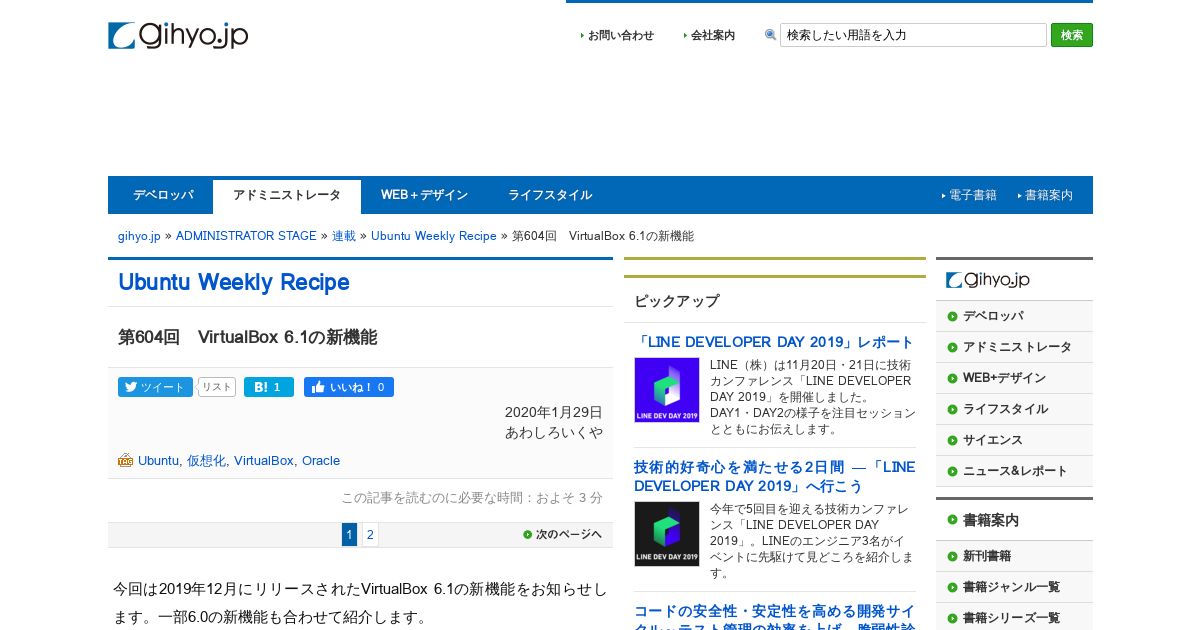The width and height of the screenshot is (1200, 630).
Task: Open 電子書籍 in navigation bar
Action: pos(972,195)
